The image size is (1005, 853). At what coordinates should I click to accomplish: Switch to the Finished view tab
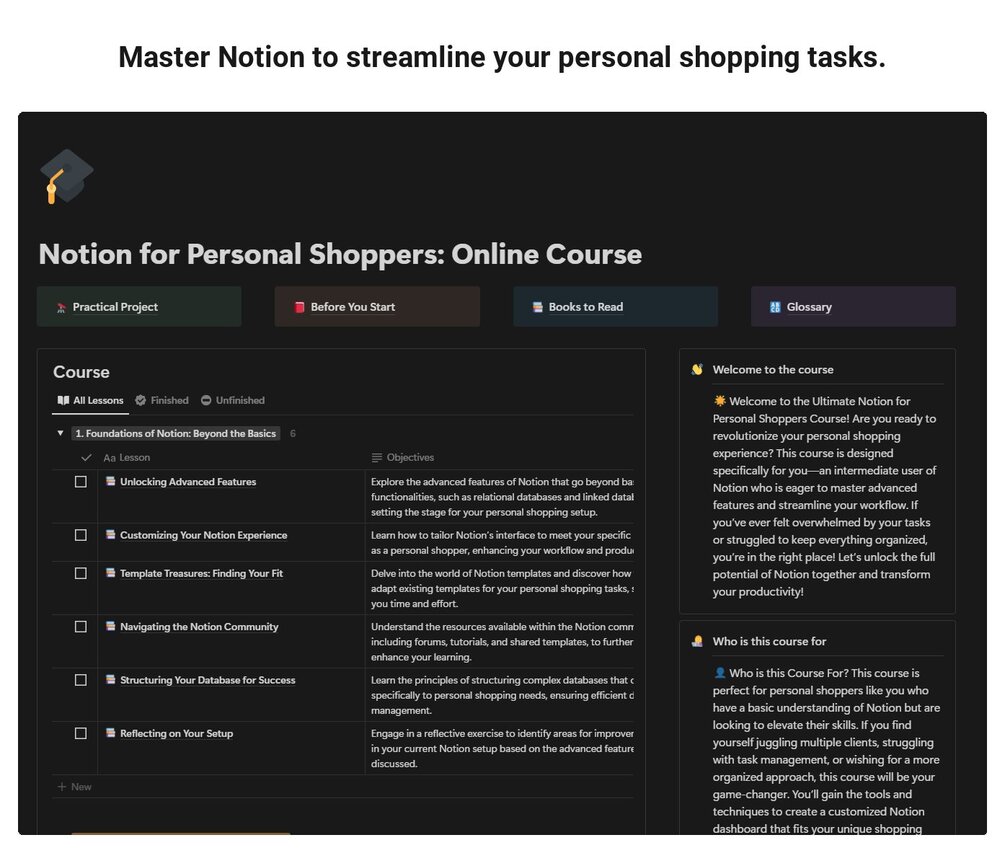162,401
